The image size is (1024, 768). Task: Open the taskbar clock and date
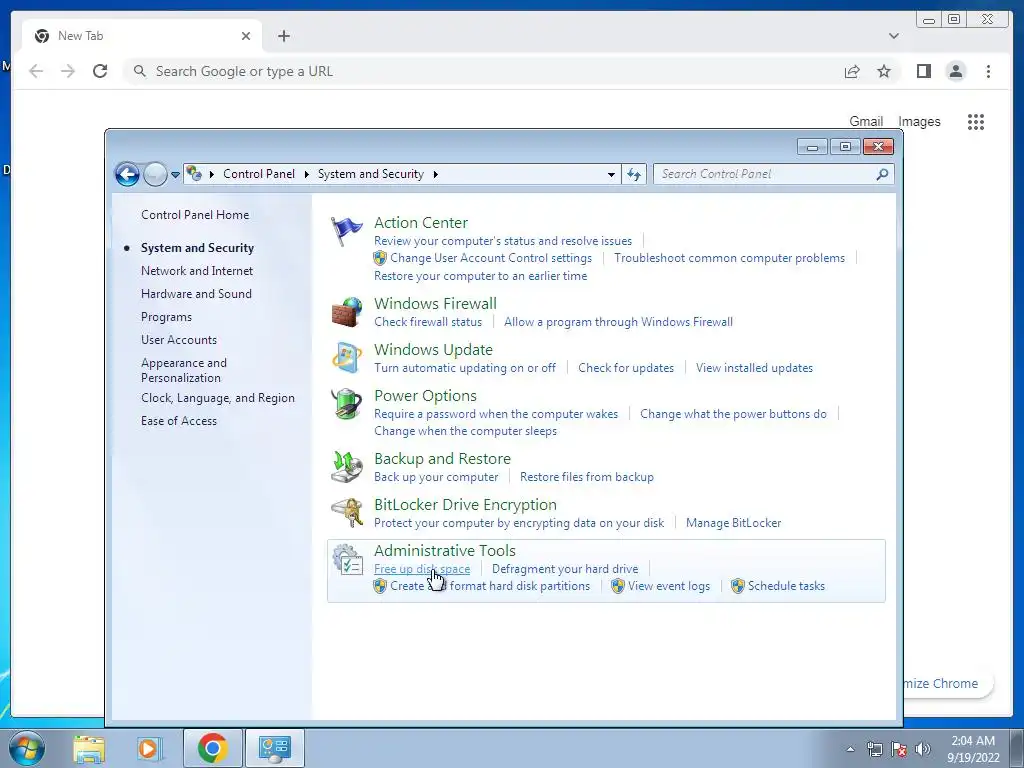tap(973, 749)
